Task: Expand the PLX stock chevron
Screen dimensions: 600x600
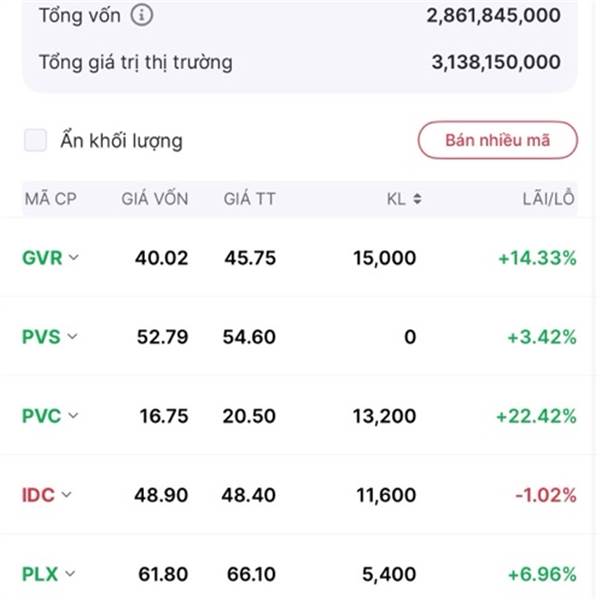Action: (x=71, y=574)
